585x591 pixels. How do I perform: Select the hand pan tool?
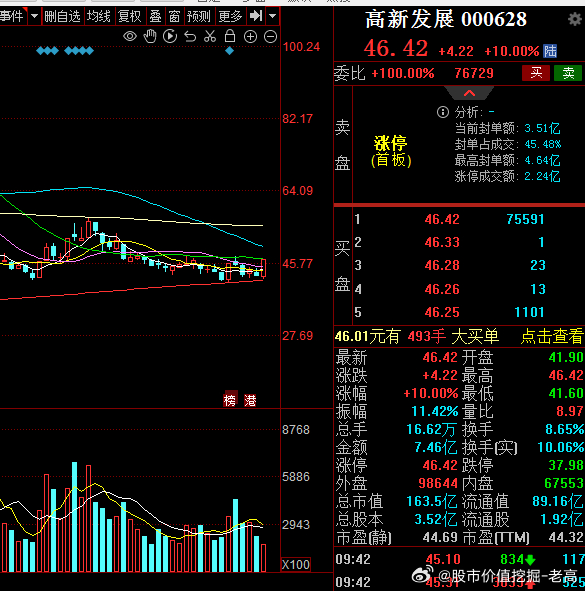[x=150, y=37]
